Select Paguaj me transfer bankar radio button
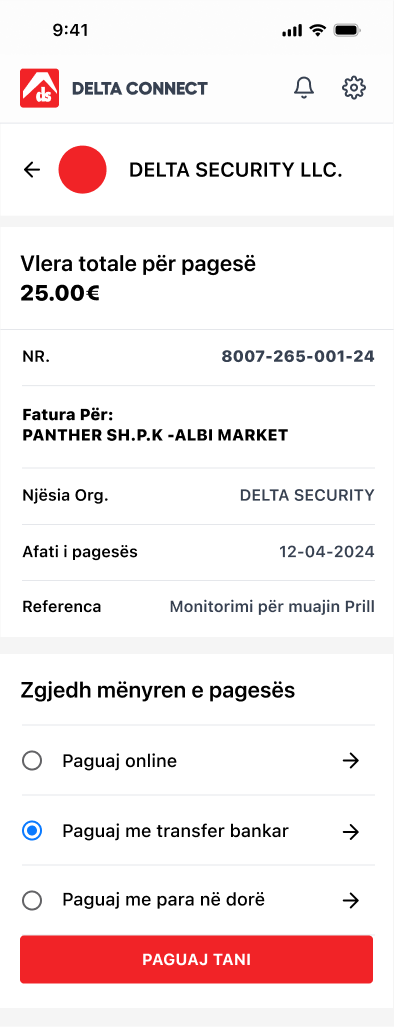Viewport: 394px width, 1027px height. pos(32,832)
